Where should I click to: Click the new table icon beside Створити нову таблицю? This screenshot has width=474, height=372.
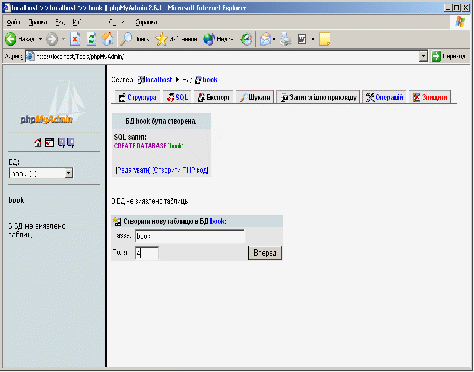(x=117, y=221)
